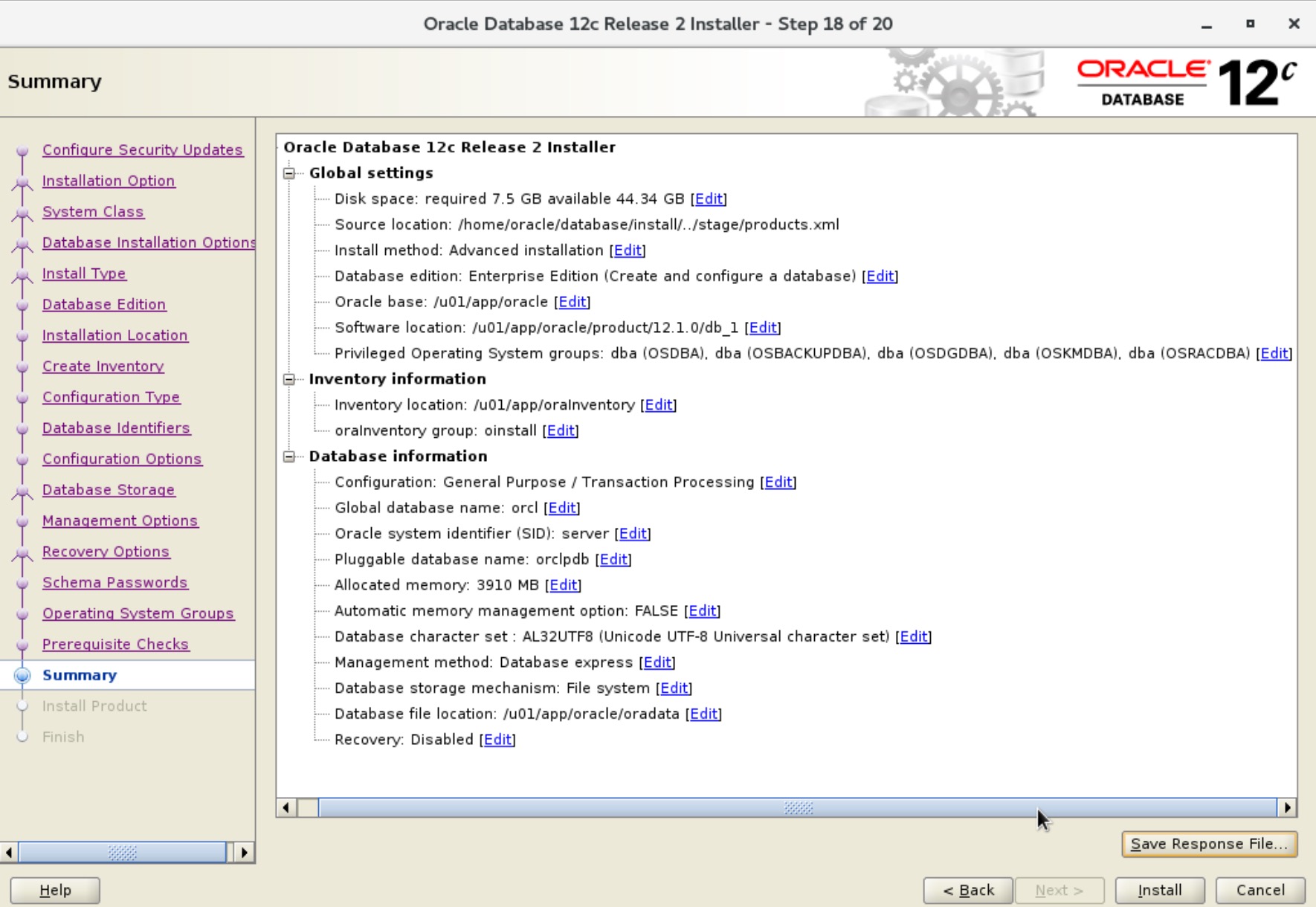
Task: Edit the Inventory location
Action: point(659,405)
